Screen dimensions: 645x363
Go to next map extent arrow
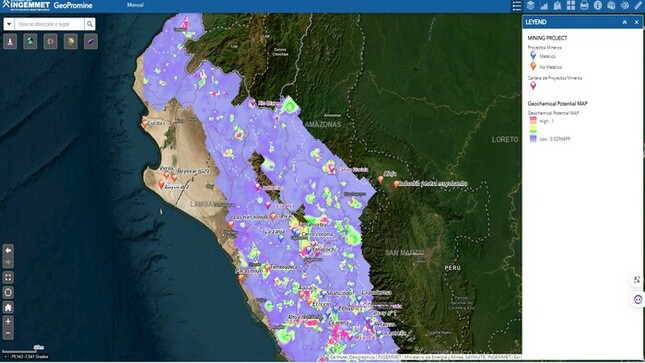8,262
